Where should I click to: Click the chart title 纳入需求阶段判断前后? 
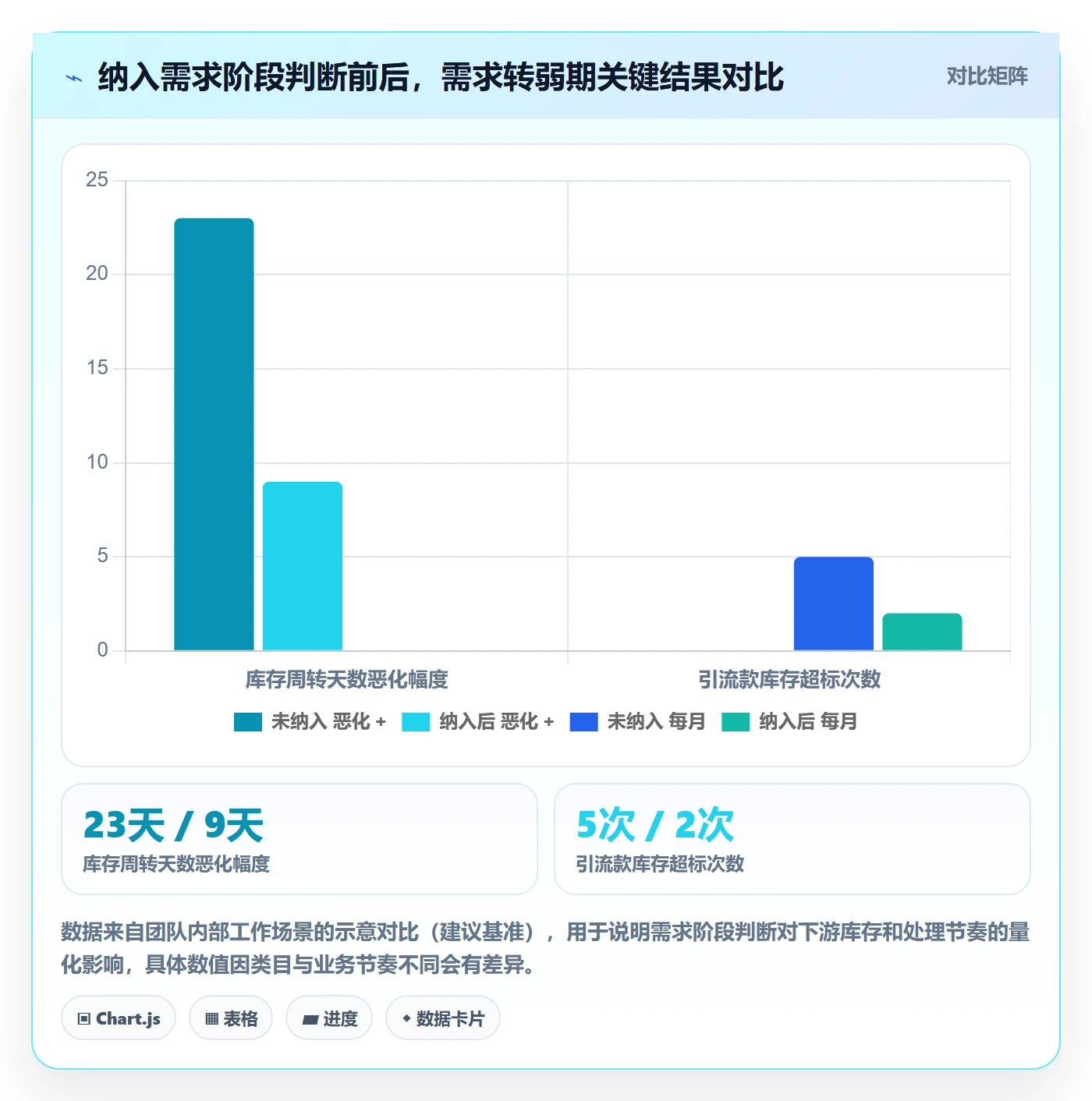pyautogui.click(x=441, y=77)
